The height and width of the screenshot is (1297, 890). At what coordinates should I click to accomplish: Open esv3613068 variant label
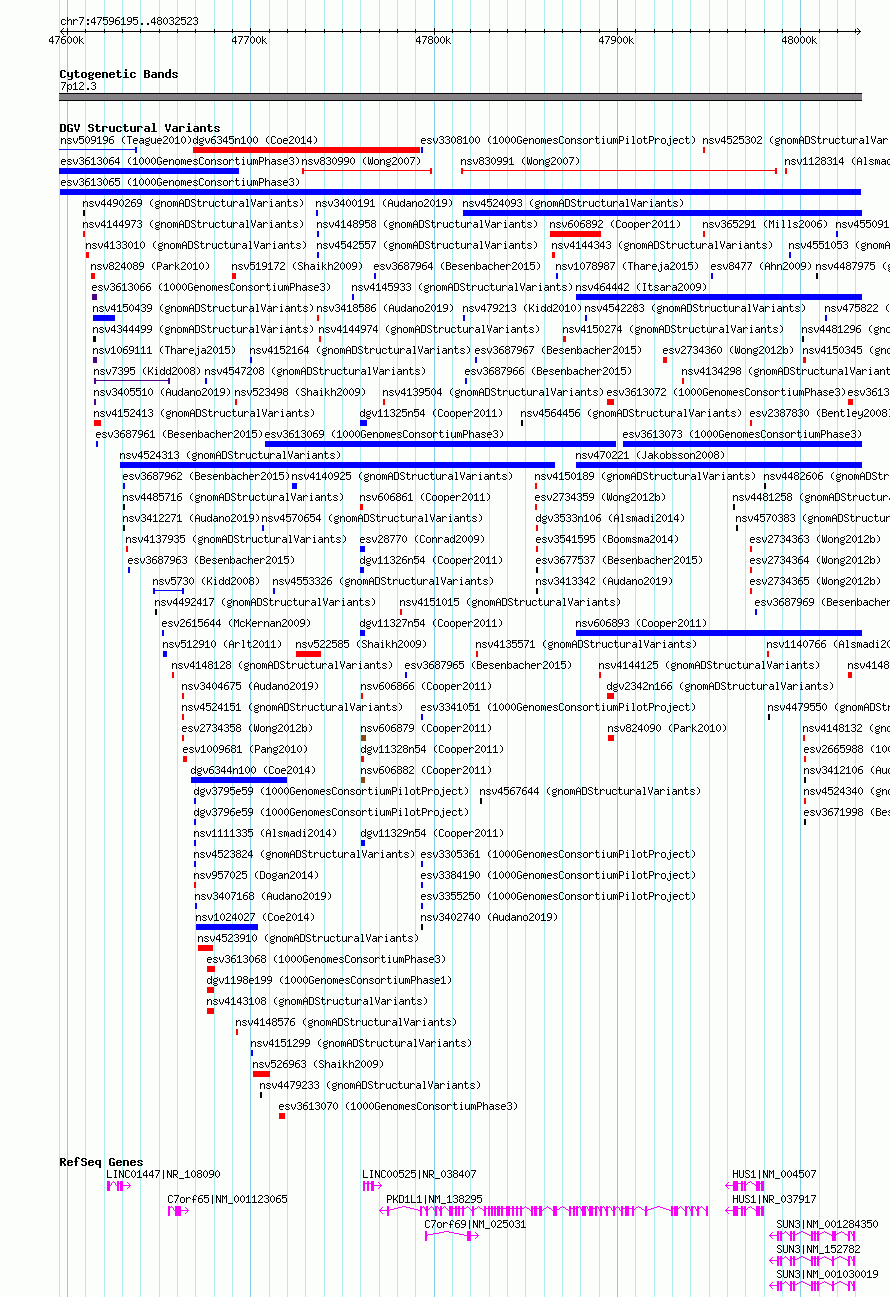(326, 959)
